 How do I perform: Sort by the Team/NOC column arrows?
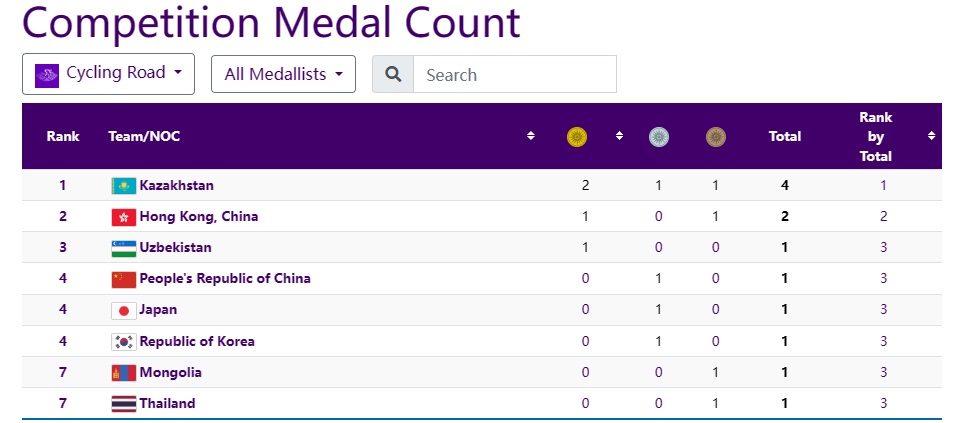click(x=531, y=136)
